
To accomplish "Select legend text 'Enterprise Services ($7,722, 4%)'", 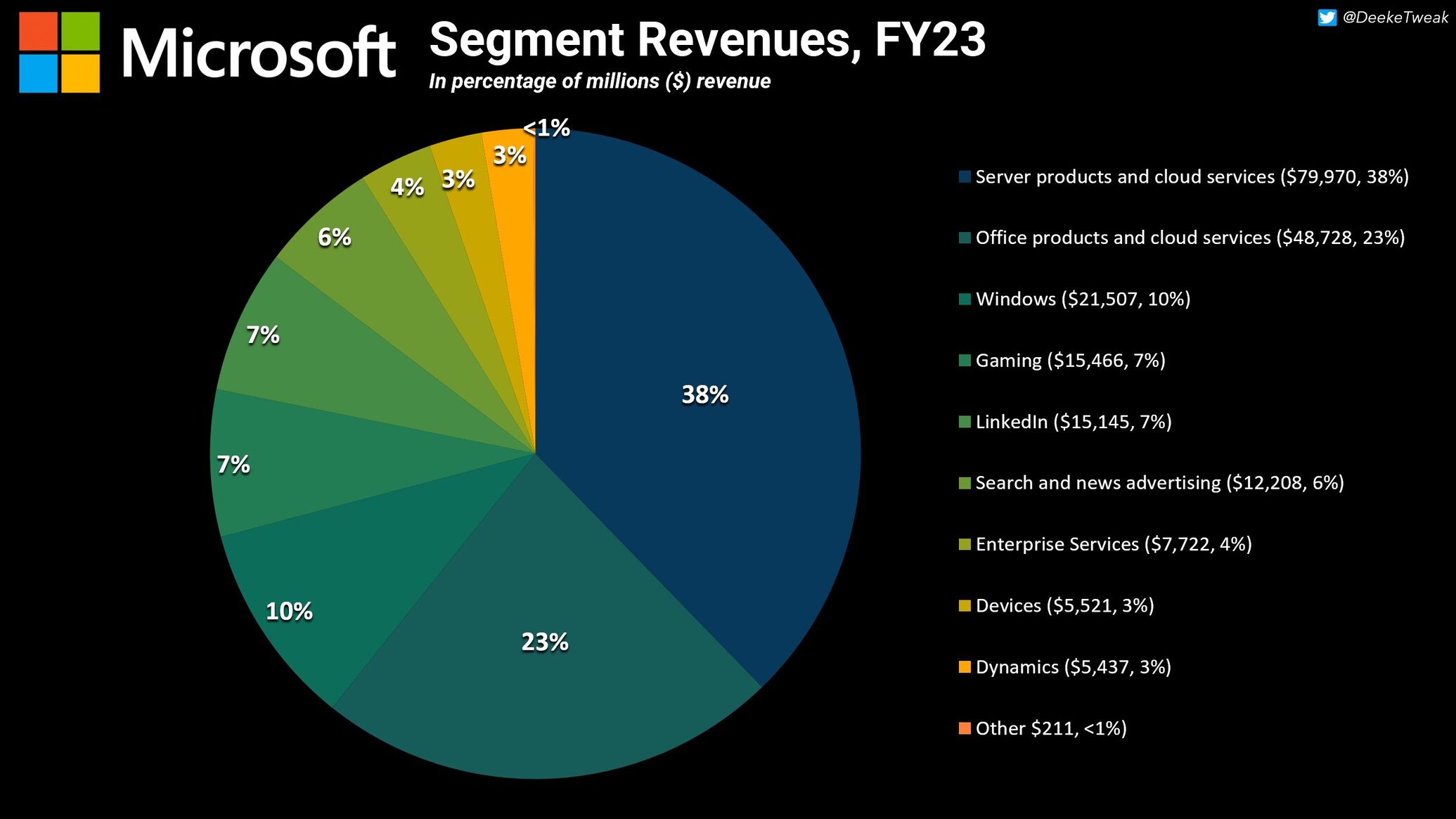I will click(x=1114, y=544).
